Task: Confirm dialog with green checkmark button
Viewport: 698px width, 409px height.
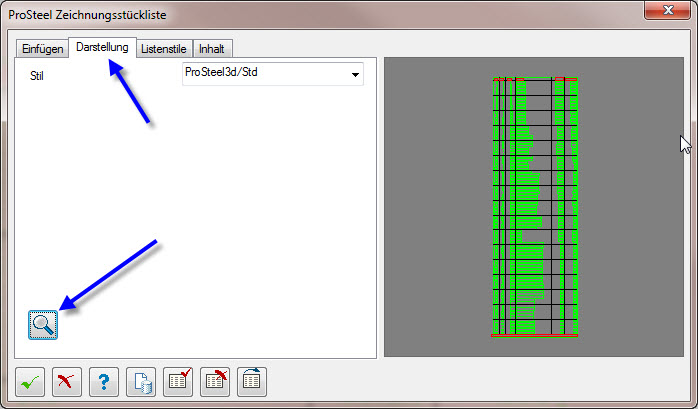Action: coord(30,382)
